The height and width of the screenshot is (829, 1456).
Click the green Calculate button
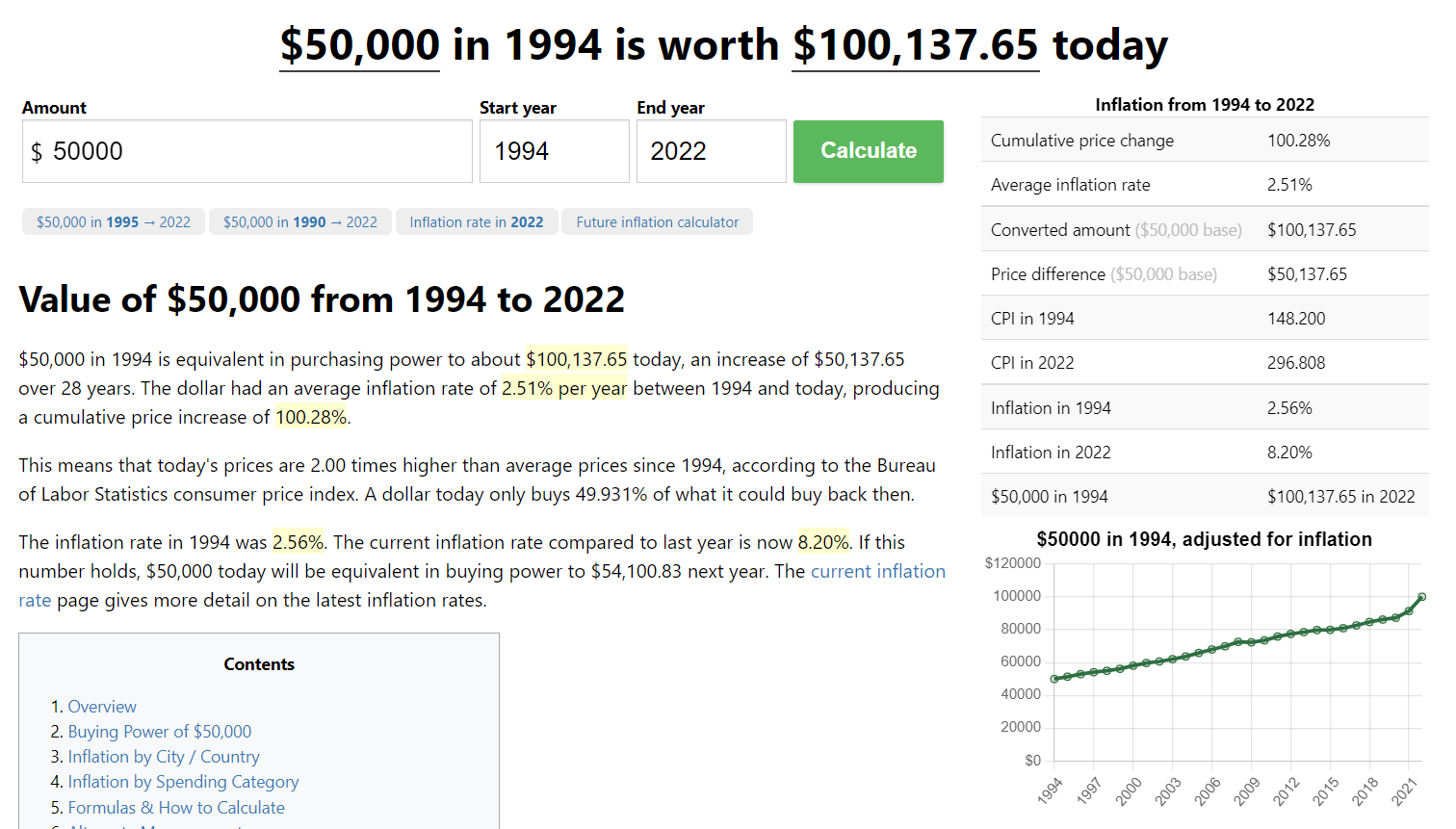pyautogui.click(x=868, y=151)
